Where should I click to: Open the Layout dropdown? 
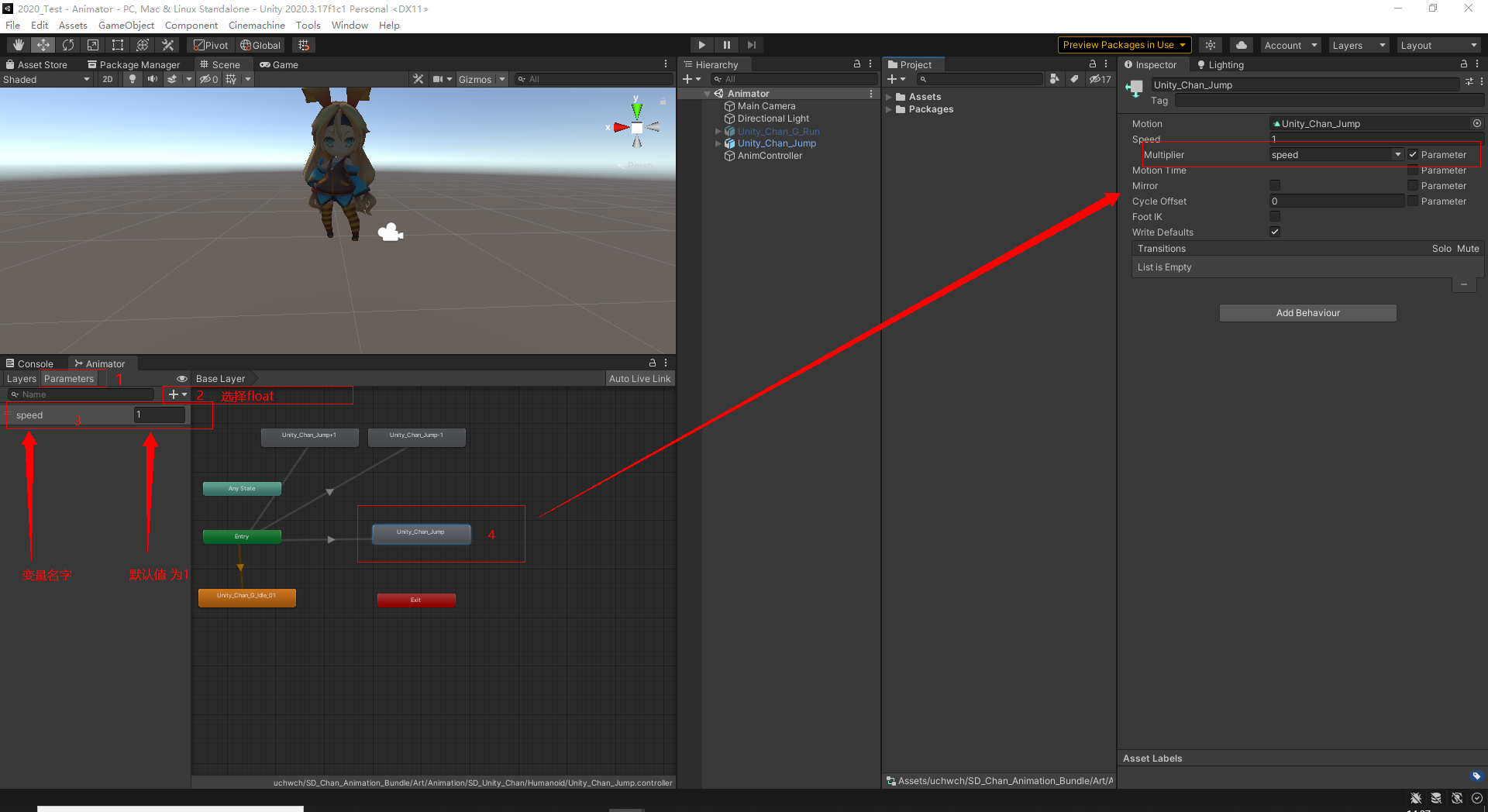(x=1438, y=45)
